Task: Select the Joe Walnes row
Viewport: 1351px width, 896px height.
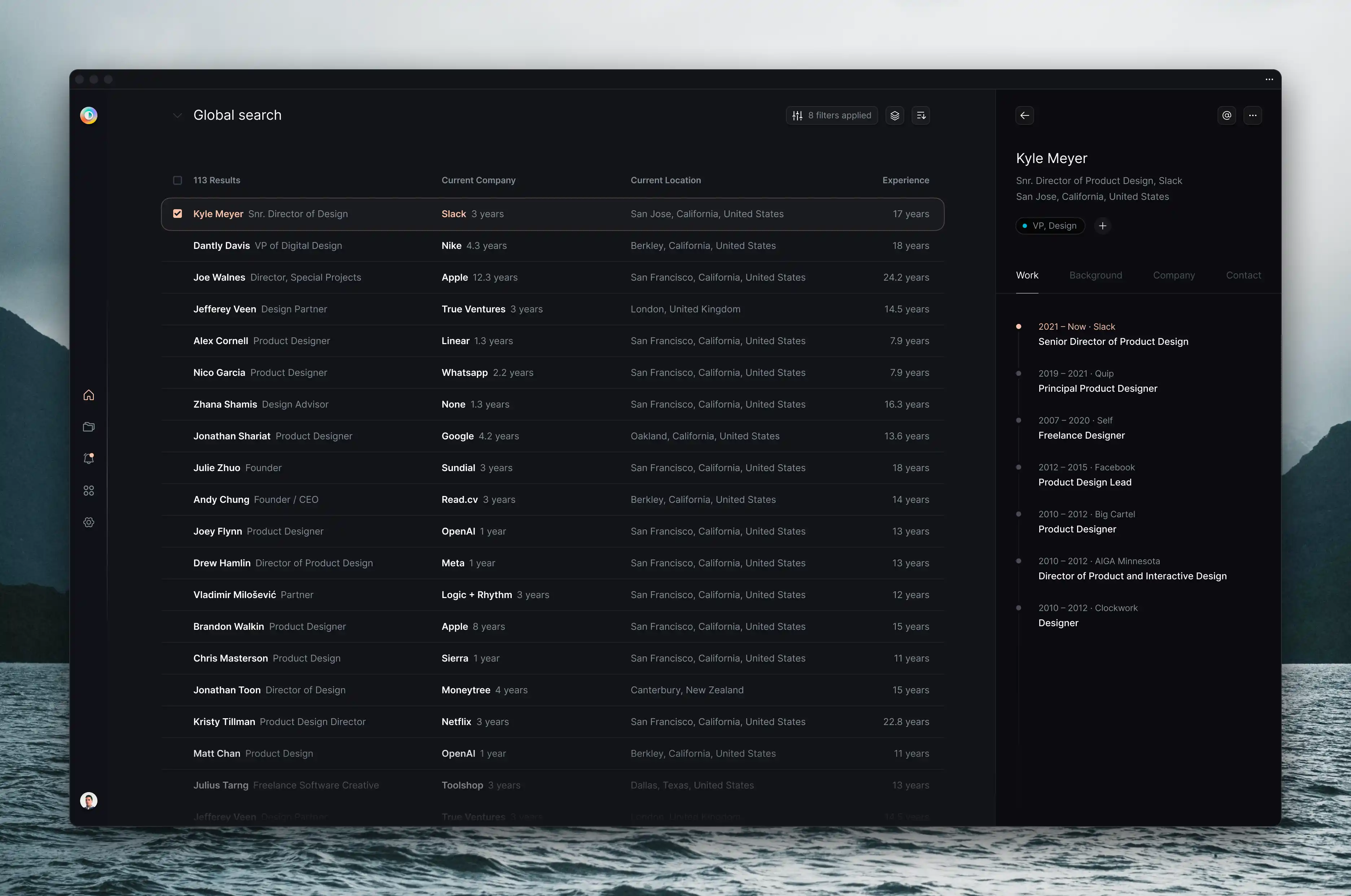Action: tap(552, 278)
